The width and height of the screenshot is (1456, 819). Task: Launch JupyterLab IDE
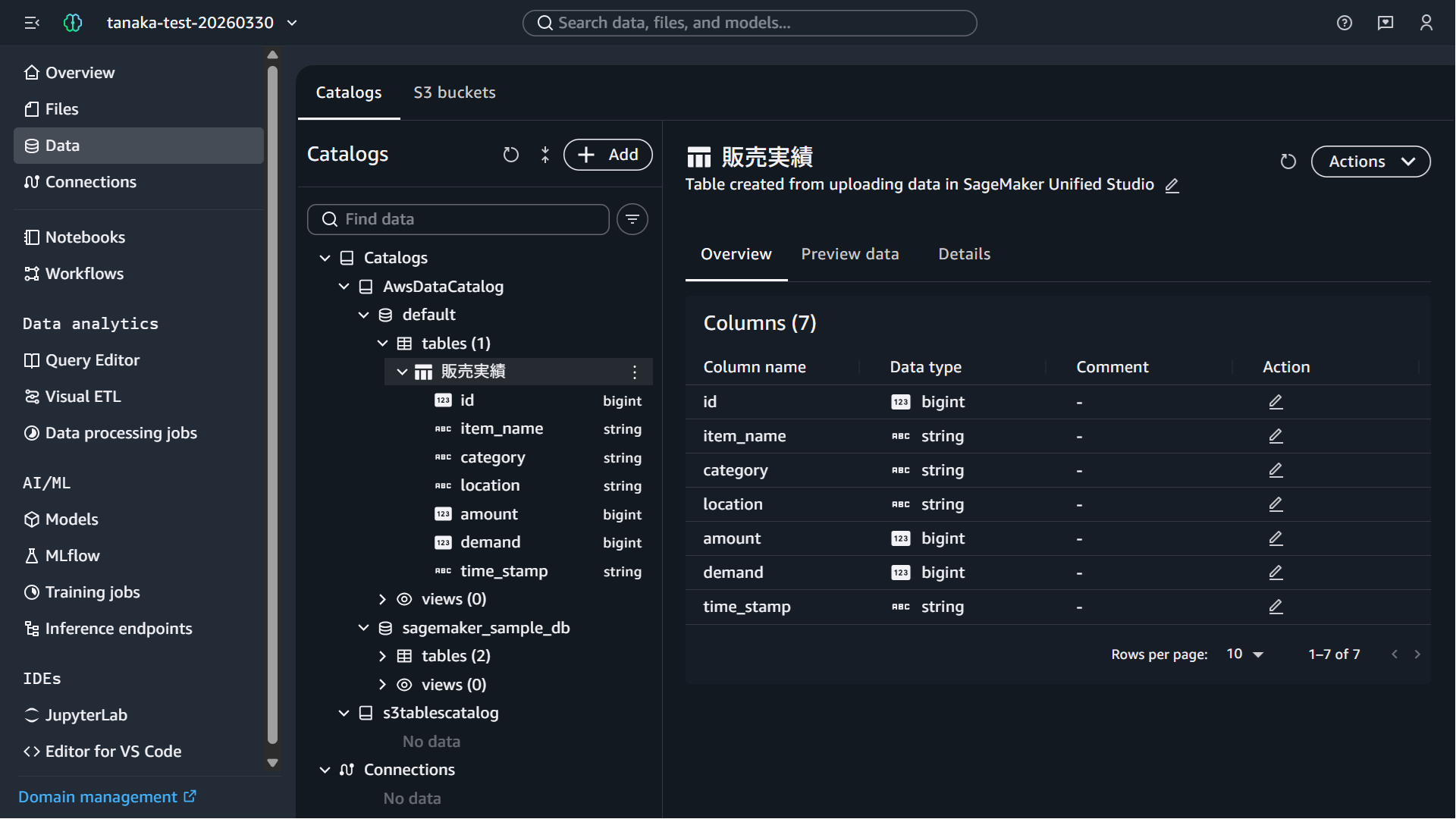click(x=139, y=715)
